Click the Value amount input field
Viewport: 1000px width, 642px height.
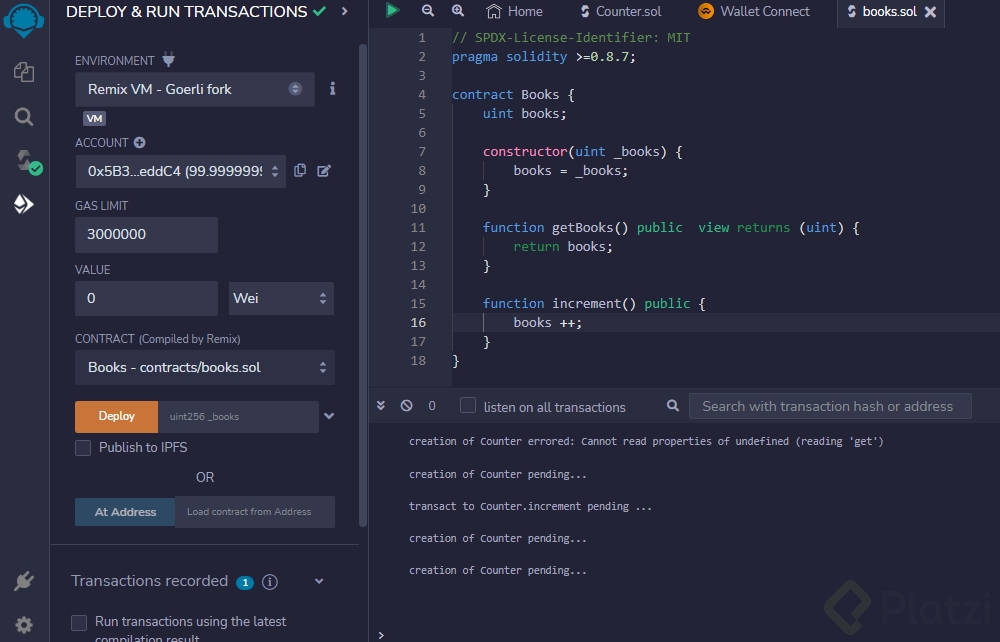click(147, 298)
